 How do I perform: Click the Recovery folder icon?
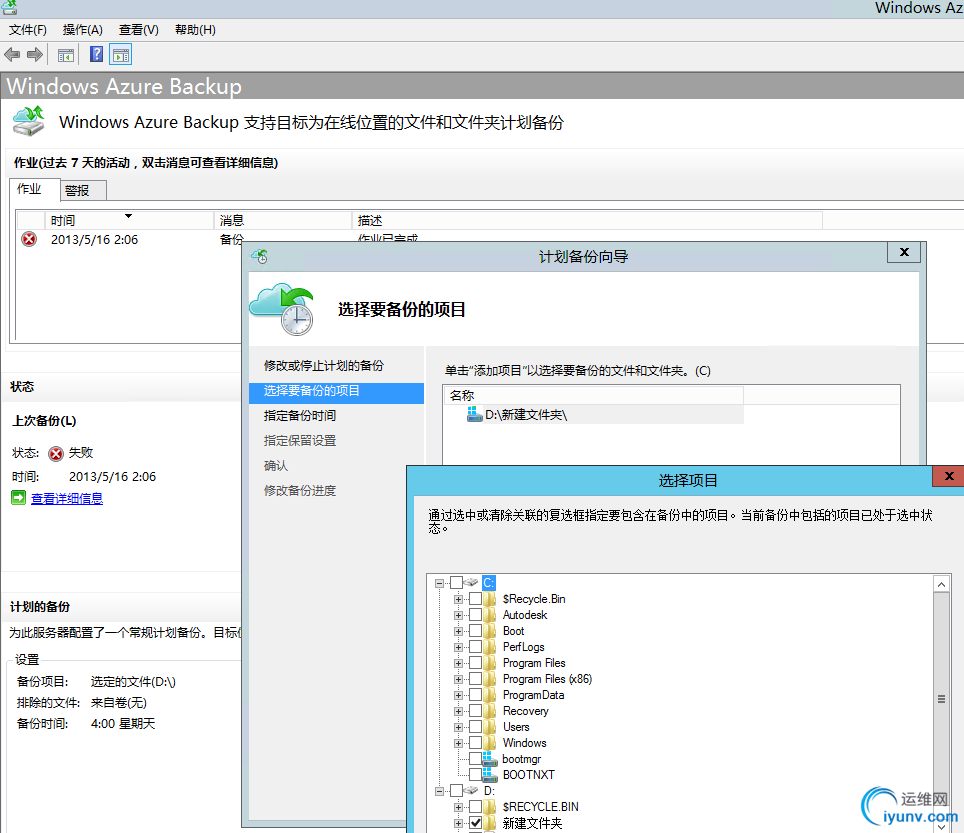(x=490, y=711)
